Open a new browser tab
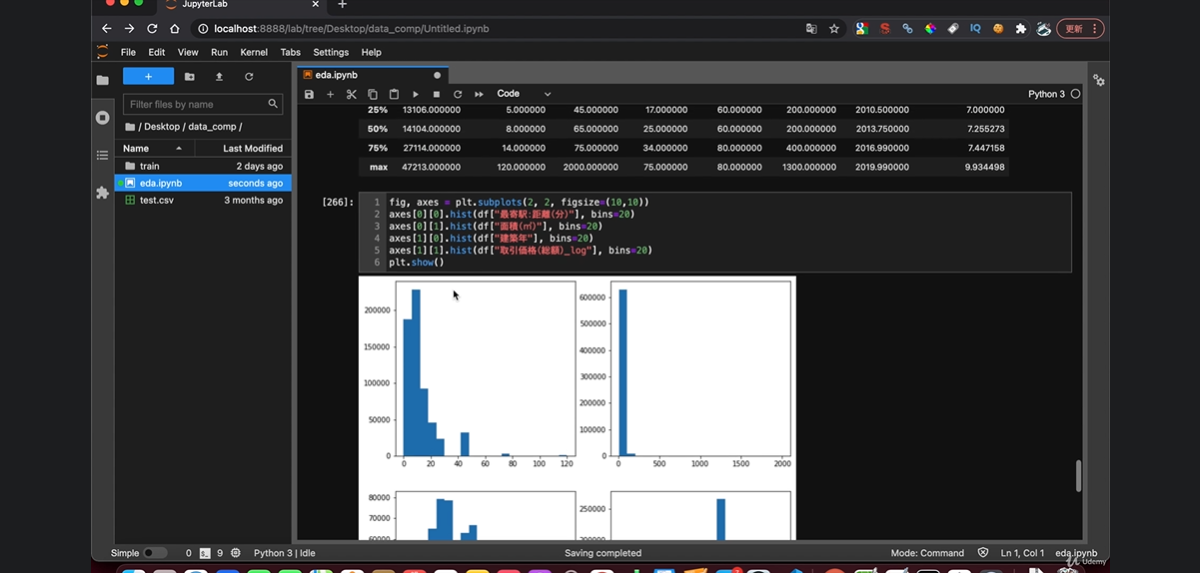 coord(342,5)
